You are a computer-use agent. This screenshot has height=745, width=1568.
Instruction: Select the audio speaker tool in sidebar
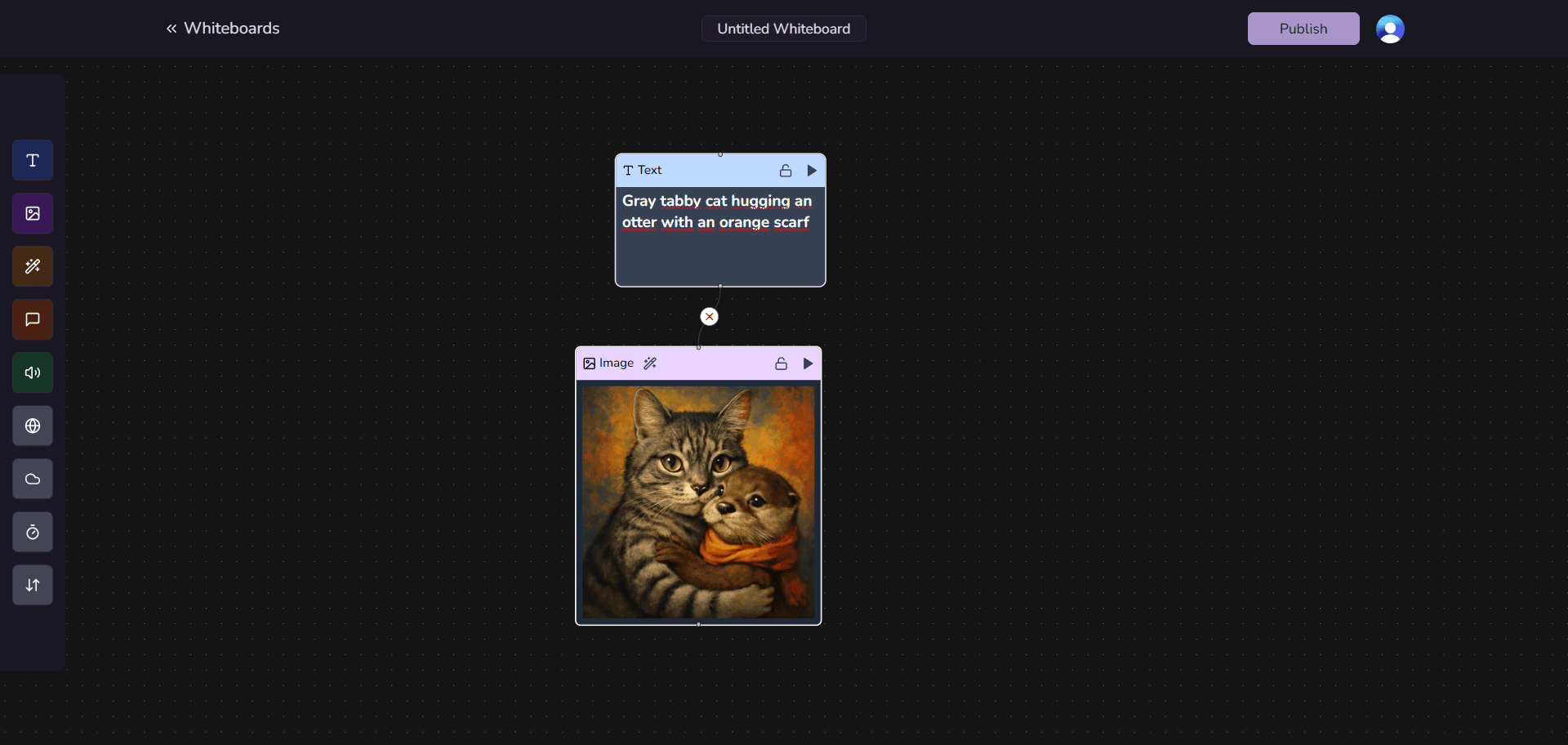click(33, 372)
